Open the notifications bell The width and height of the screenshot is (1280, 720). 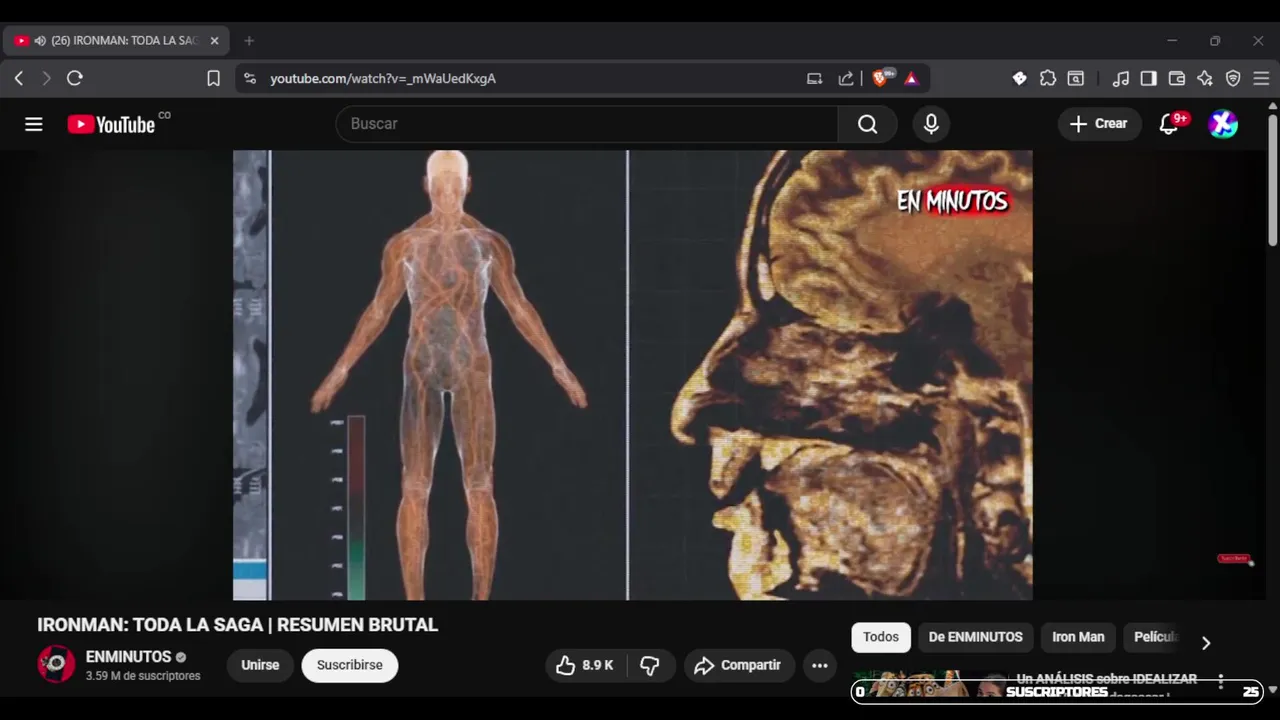pos(1169,124)
